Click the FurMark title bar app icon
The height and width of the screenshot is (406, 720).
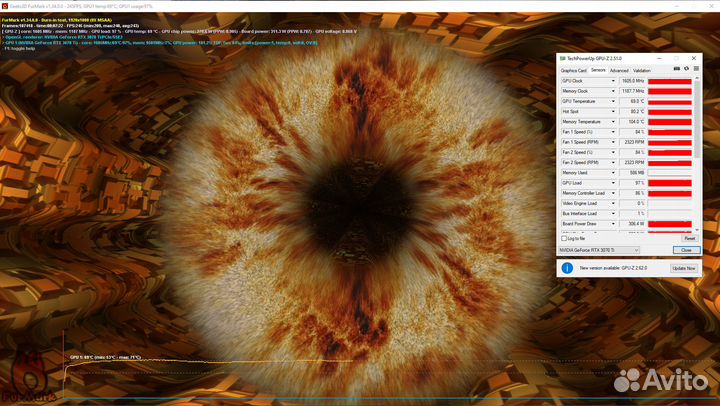(5, 4)
